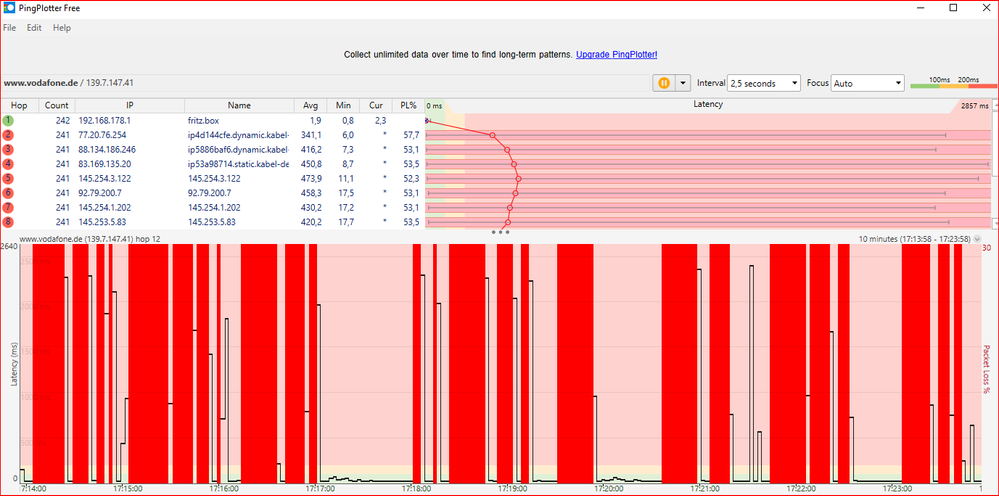The height and width of the screenshot is (496, 999).
Task: Pause tracing with the orange pause button
Action: click(664, 83)
